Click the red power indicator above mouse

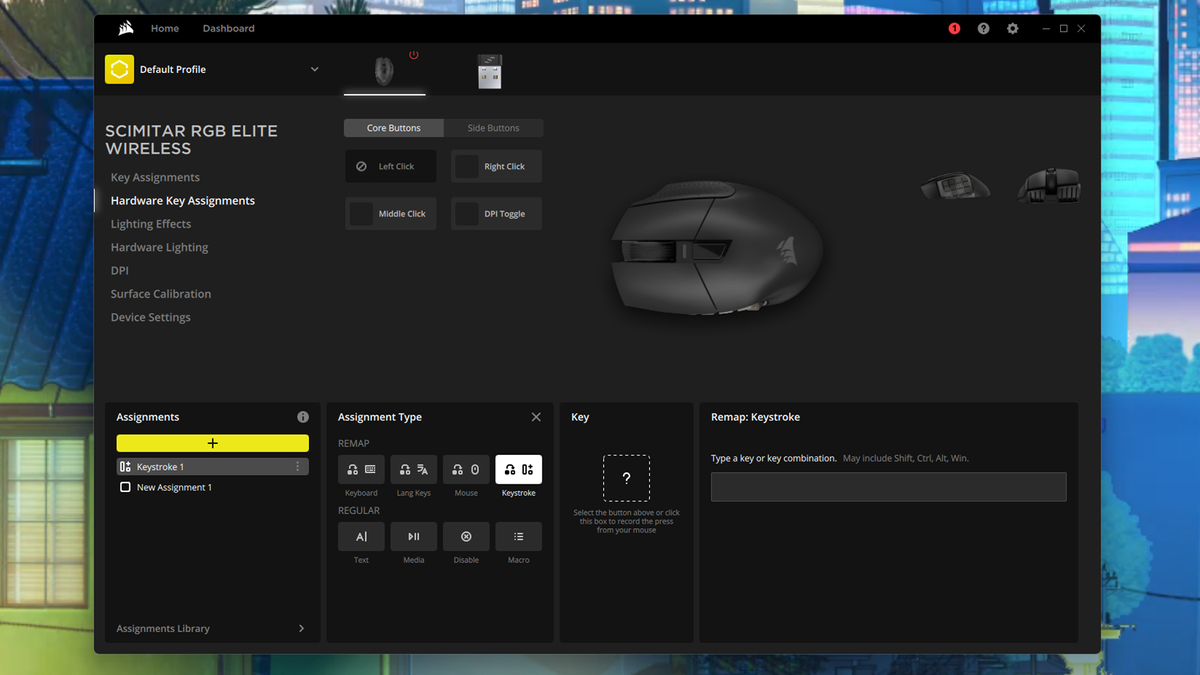click(414, 55)
